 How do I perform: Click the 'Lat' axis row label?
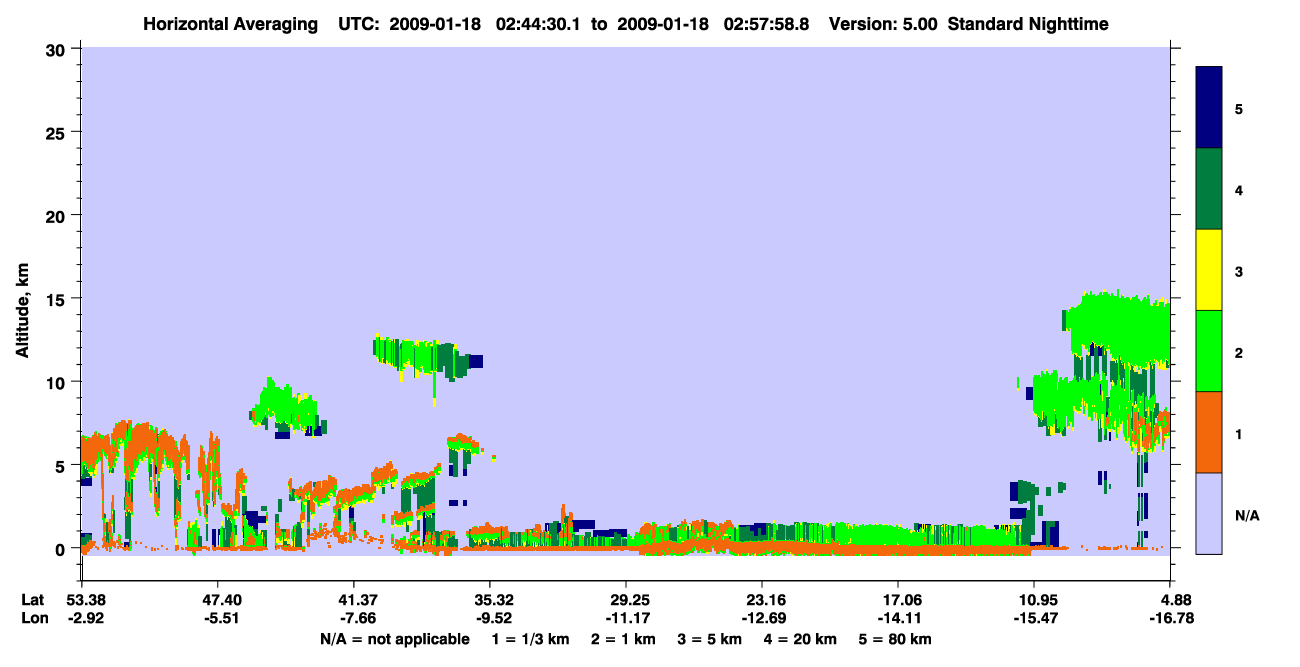click(x=32, y=600)
